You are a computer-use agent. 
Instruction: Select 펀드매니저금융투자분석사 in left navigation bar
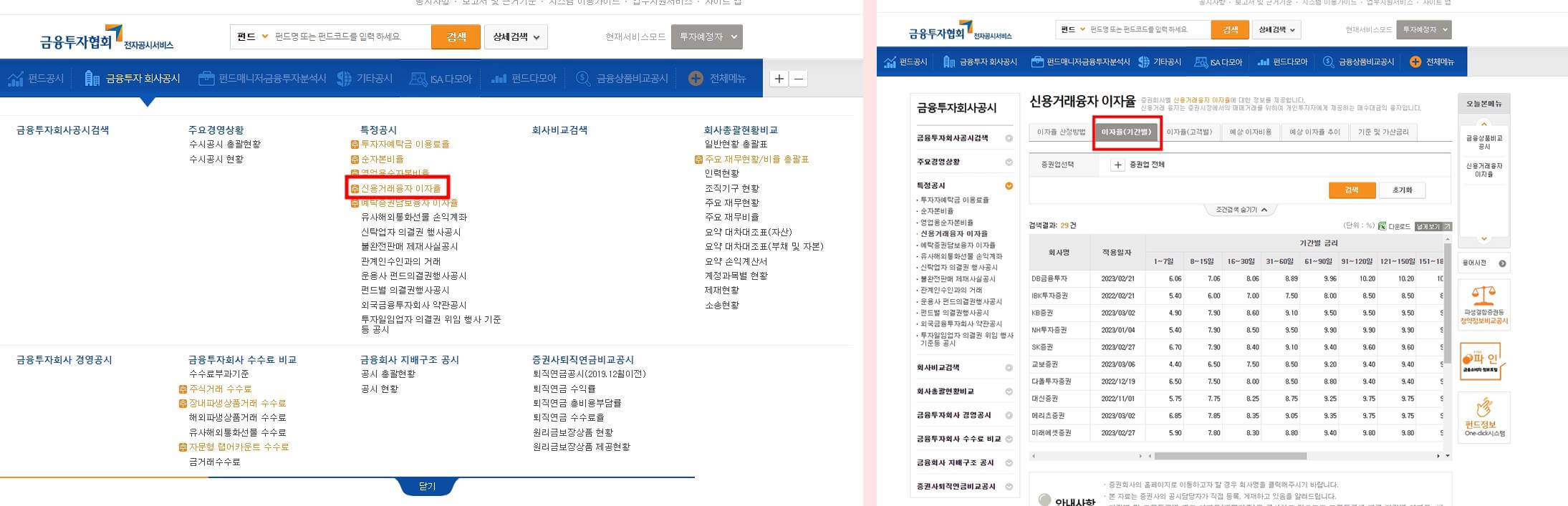262,79
